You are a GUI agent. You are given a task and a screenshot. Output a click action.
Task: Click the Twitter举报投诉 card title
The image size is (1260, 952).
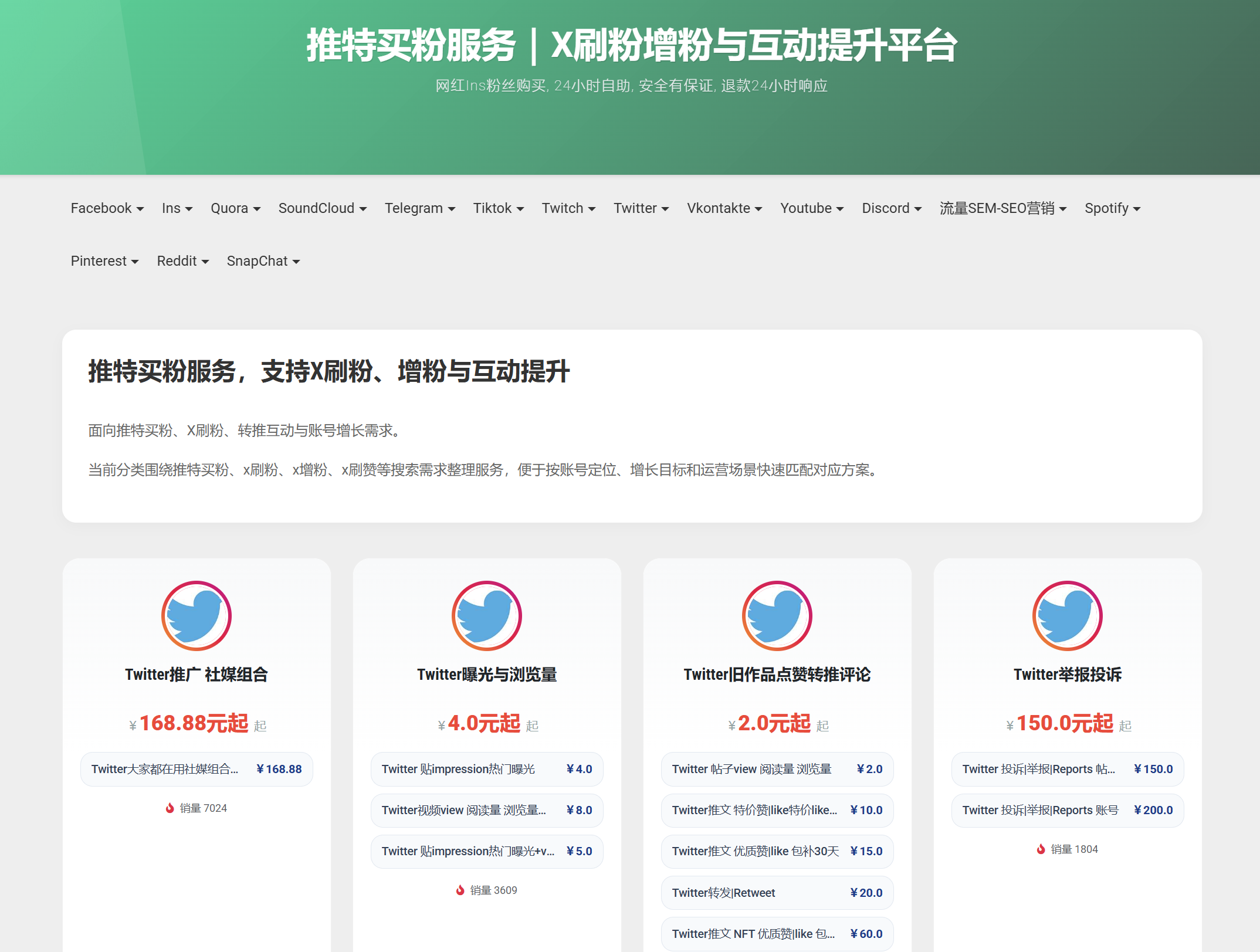[1067, 675]
